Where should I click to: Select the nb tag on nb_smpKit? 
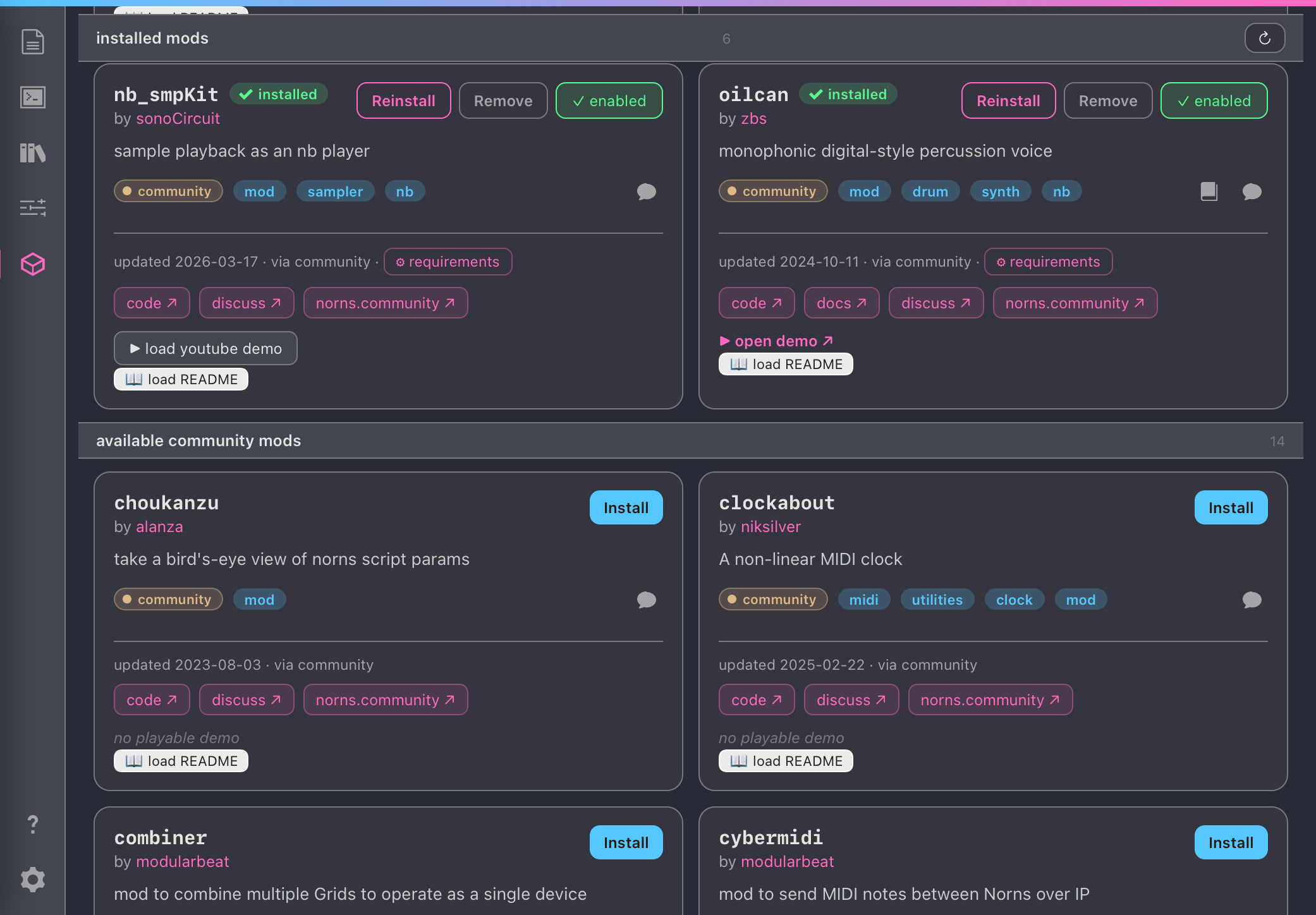click(x=405, y=191)
